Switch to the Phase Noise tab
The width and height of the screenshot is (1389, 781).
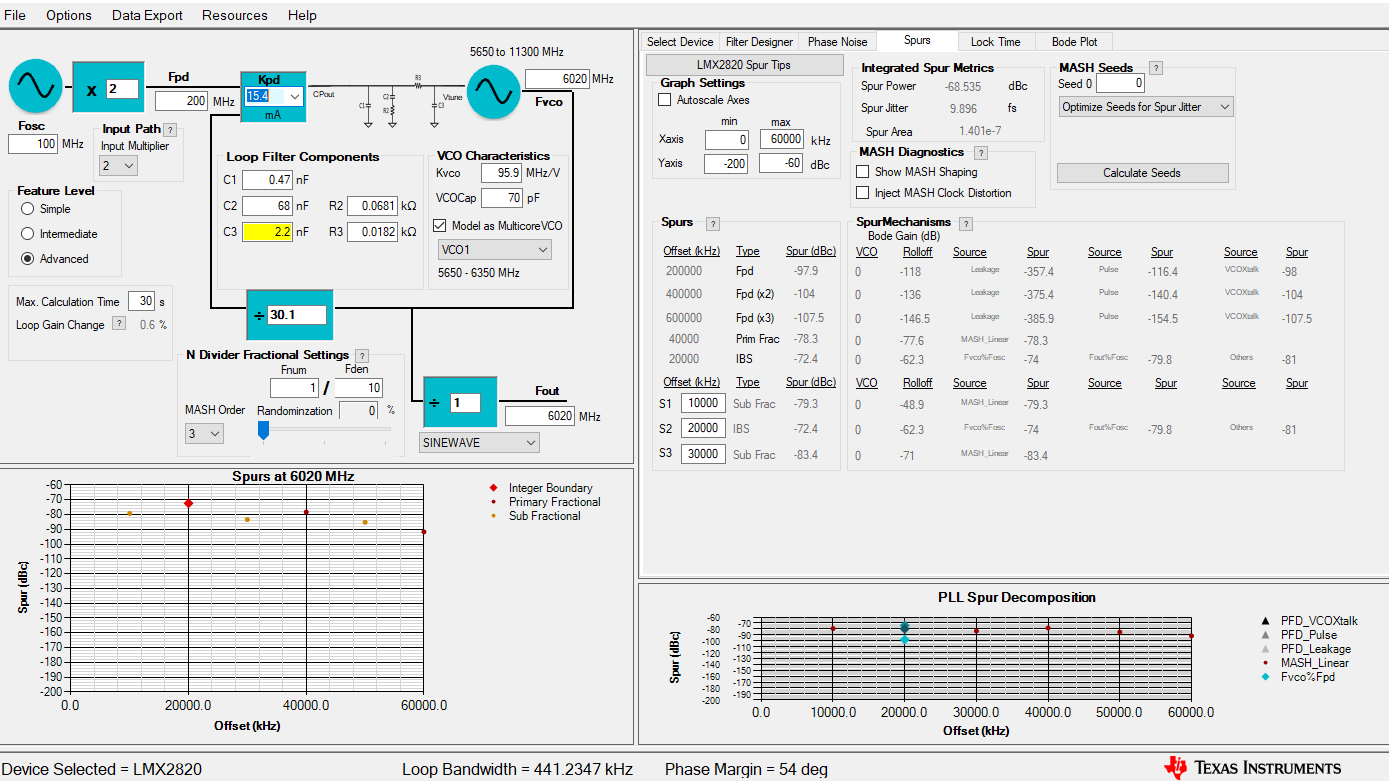click(837, 42)
